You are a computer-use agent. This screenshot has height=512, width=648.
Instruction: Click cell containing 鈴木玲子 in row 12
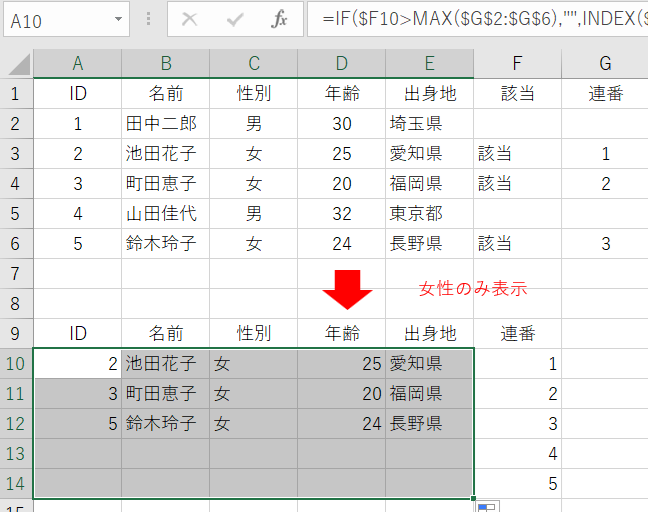click(x=165, y=423)
